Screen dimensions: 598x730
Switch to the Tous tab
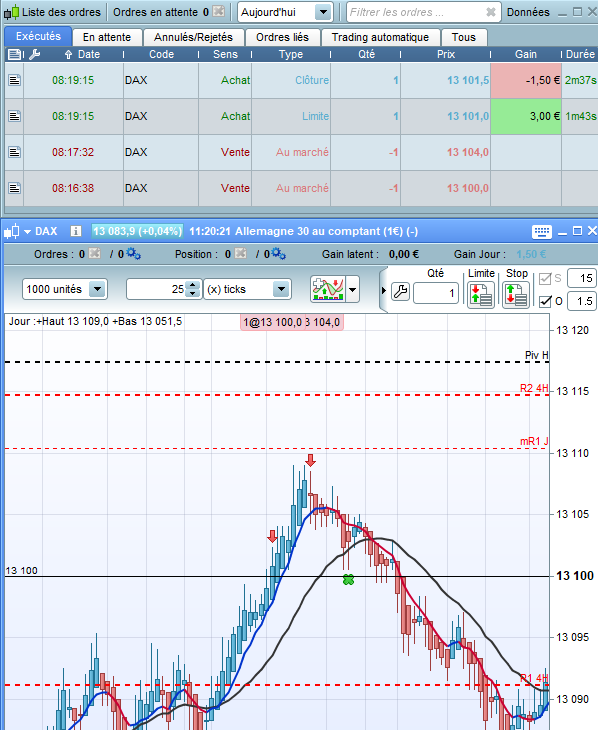464,37
